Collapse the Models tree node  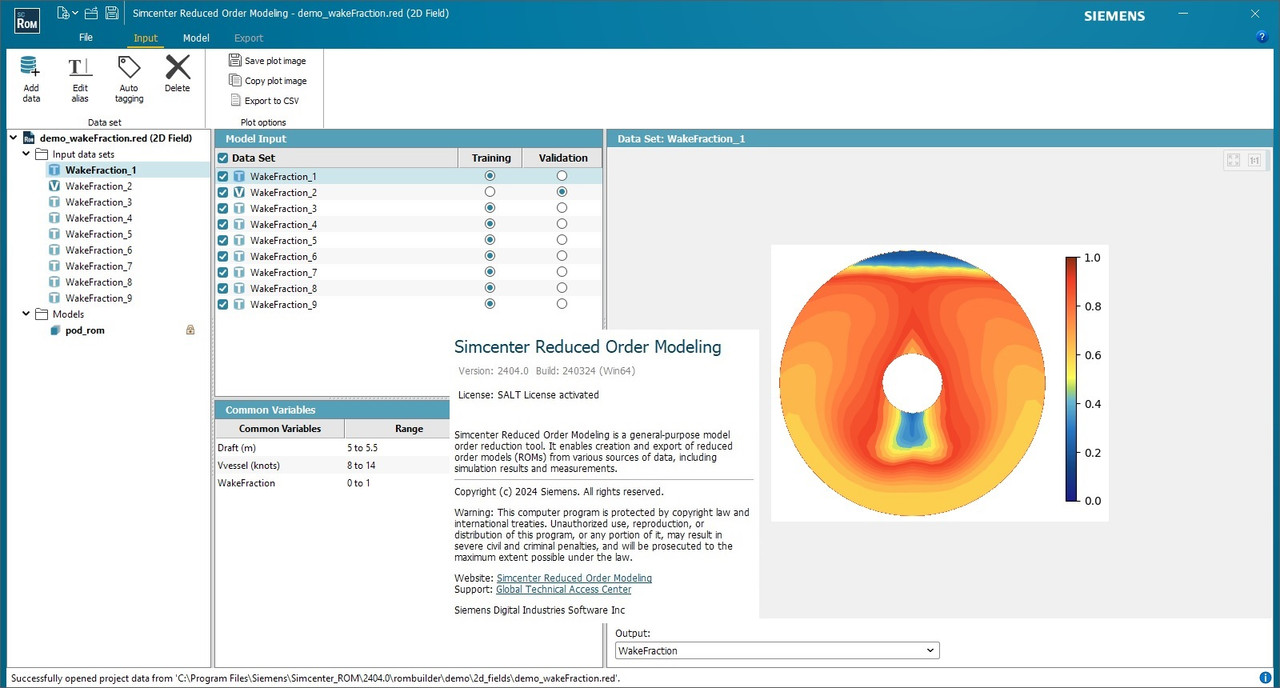click(26, 314)
